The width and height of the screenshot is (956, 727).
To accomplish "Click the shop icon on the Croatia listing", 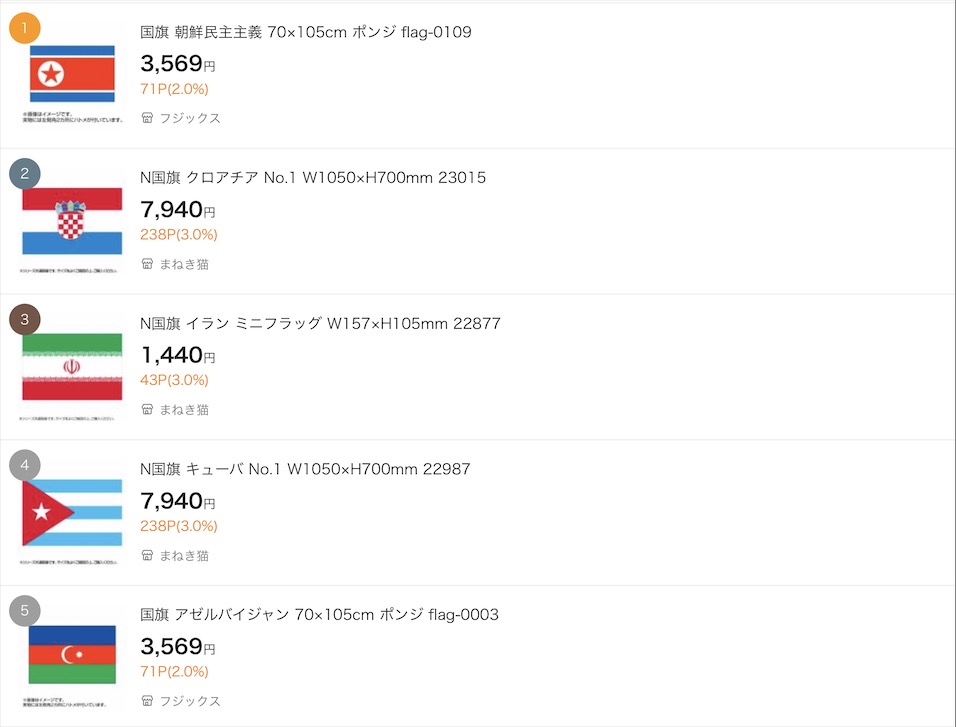I will click(147, 264).
